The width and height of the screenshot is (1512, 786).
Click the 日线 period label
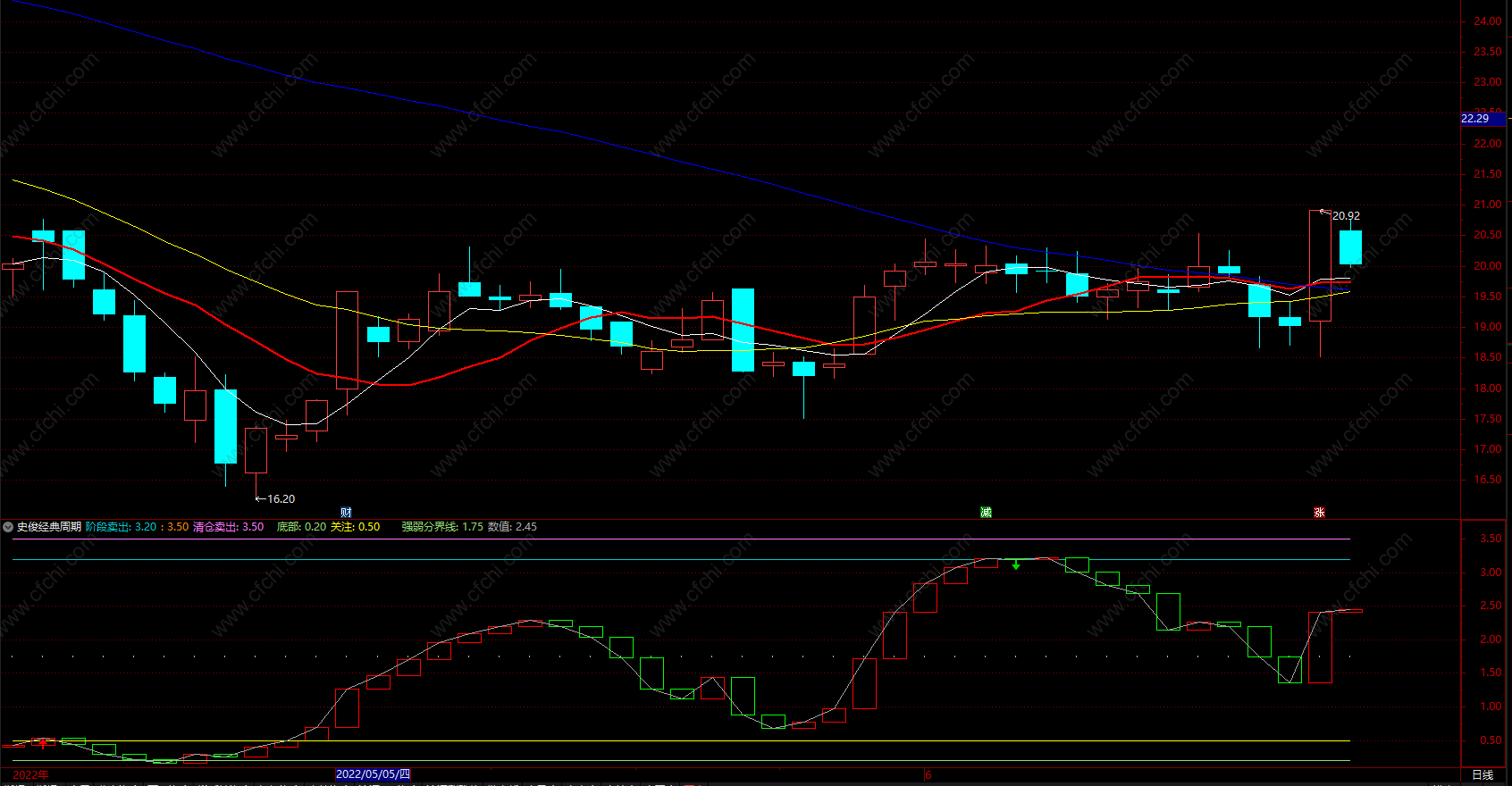pyautogui.click(x=1483, y=774)
